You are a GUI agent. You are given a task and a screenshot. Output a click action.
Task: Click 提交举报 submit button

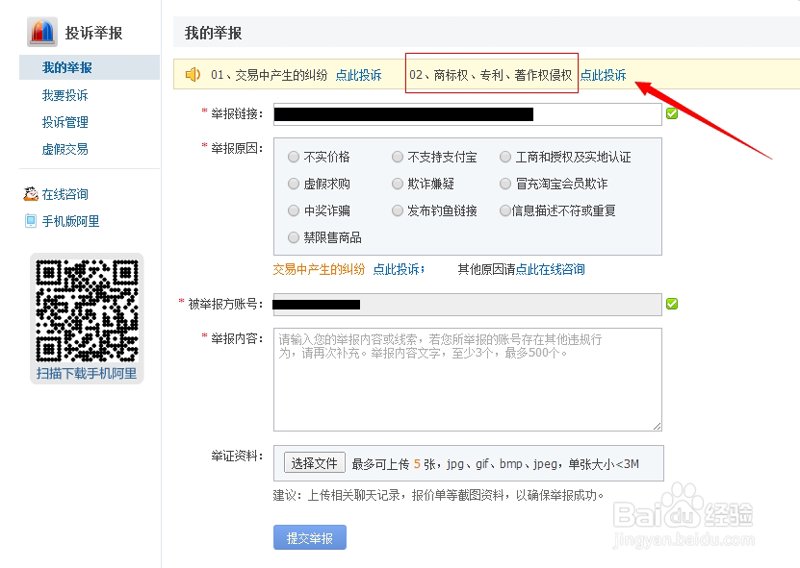click(310, 537)
